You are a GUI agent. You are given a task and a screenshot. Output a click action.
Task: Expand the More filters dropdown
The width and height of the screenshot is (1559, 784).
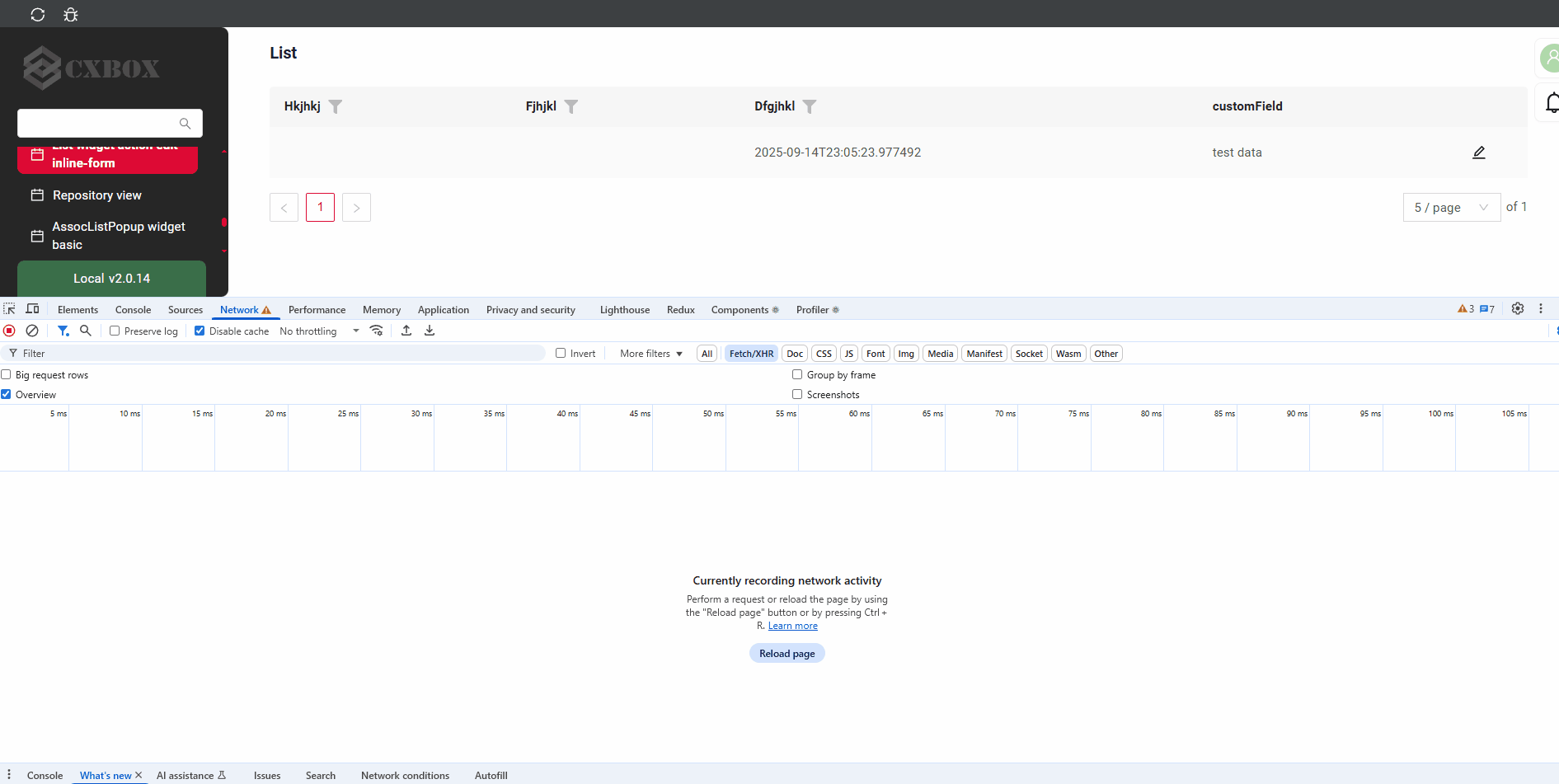pos(651,354)
